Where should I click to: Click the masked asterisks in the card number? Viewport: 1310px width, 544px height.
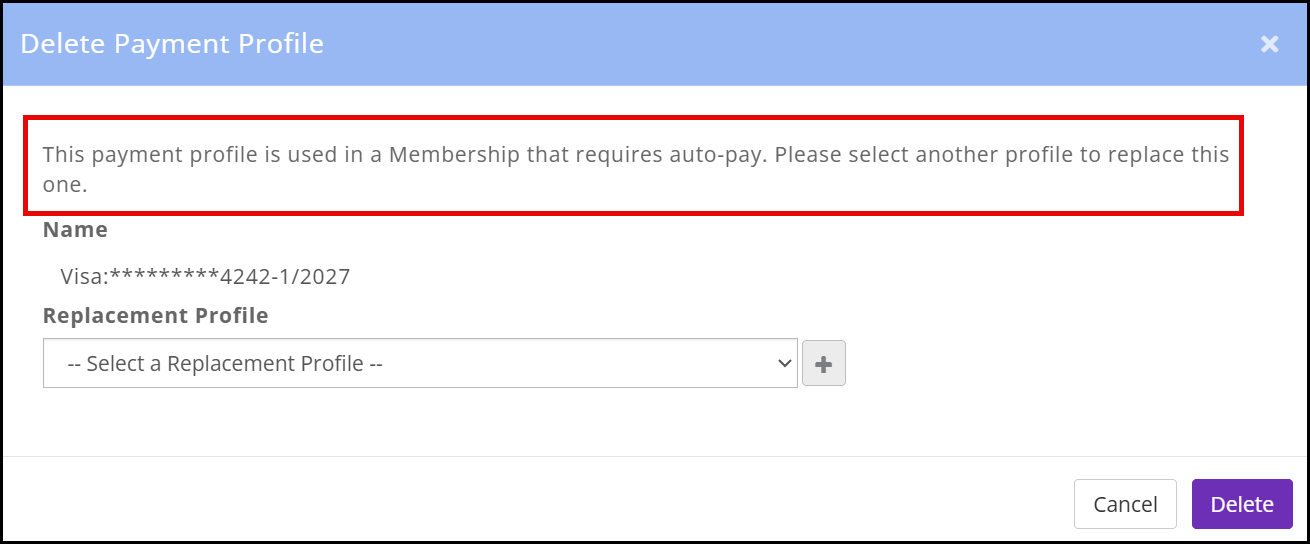[x=164, y=275]
